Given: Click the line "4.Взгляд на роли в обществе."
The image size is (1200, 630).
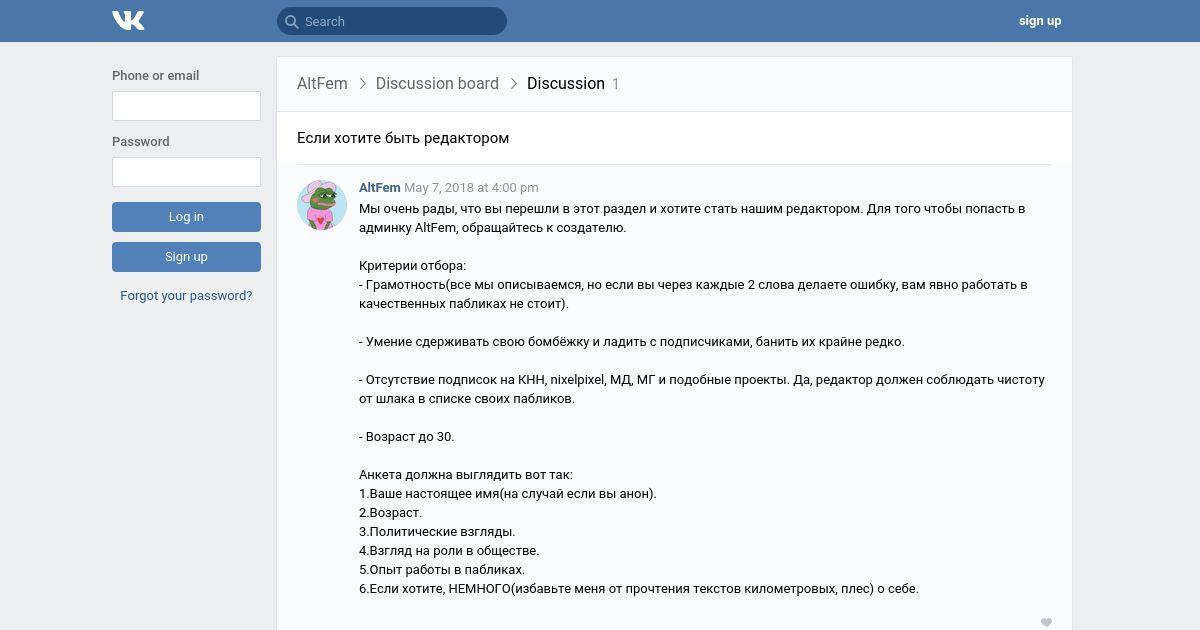Looking at the screenshot, I should click(449, 551).
